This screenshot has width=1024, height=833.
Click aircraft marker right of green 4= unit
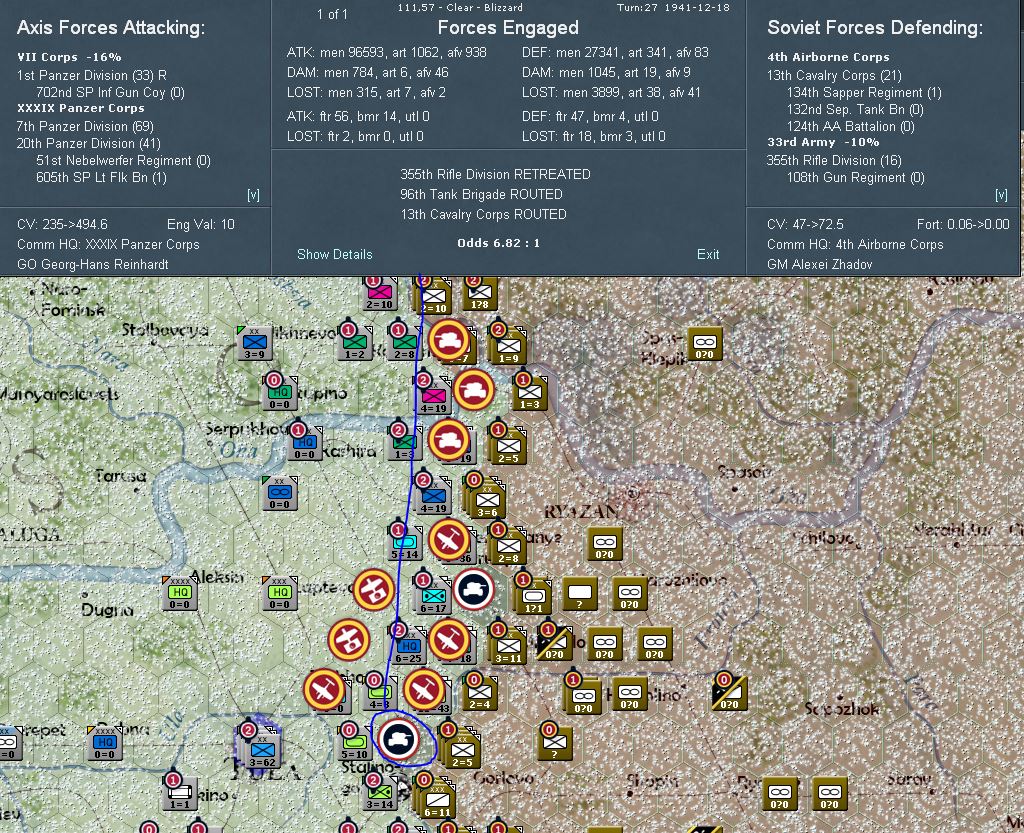point(424,689)
